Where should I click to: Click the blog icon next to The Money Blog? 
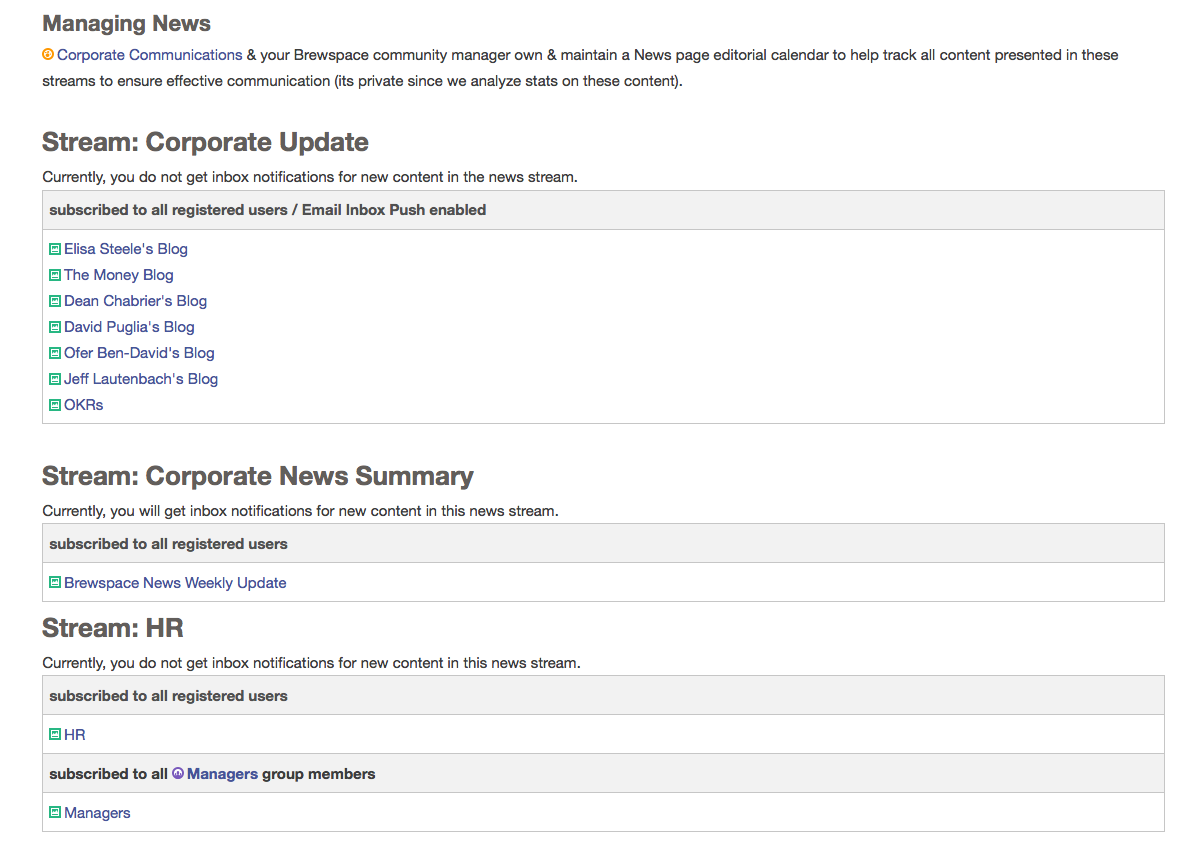click(x=55, y=275)
